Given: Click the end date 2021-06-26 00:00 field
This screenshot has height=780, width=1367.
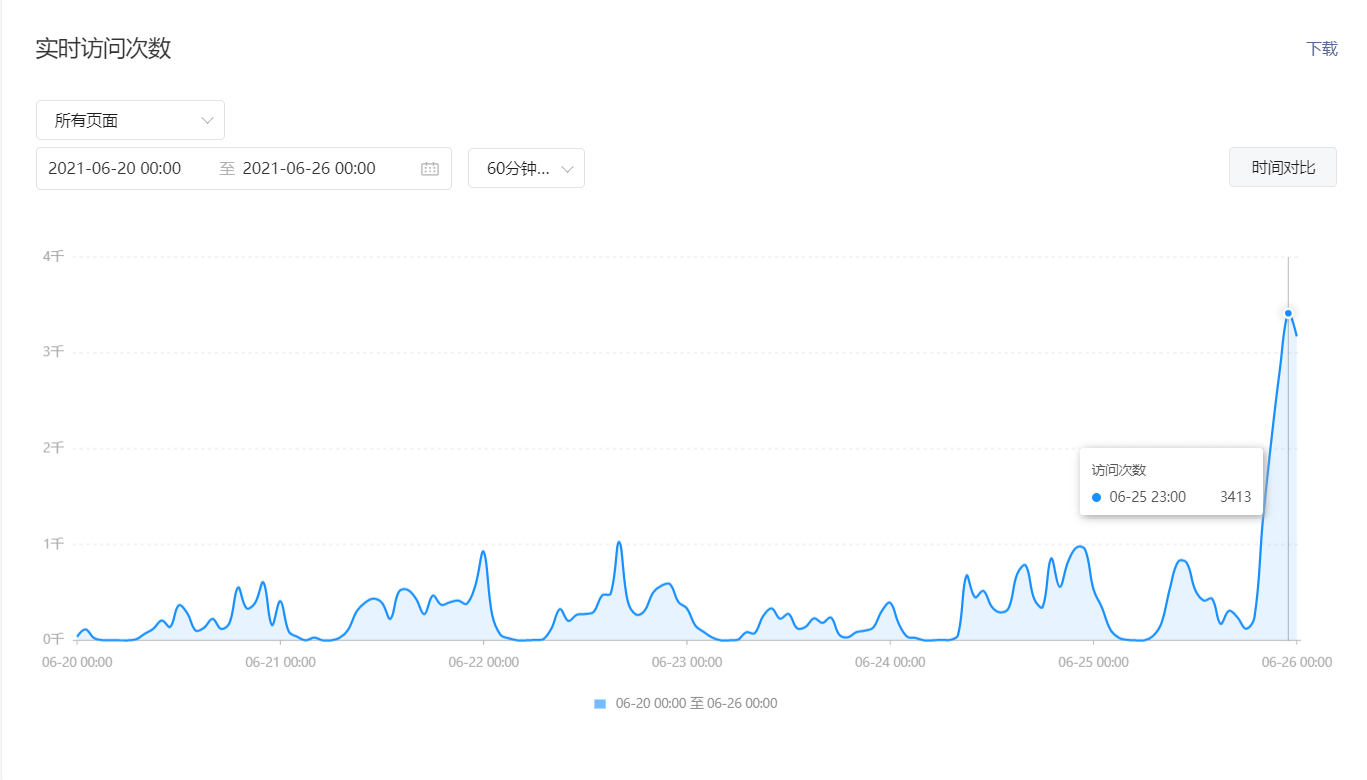Looking at the screenshot, I should point(309,168).
